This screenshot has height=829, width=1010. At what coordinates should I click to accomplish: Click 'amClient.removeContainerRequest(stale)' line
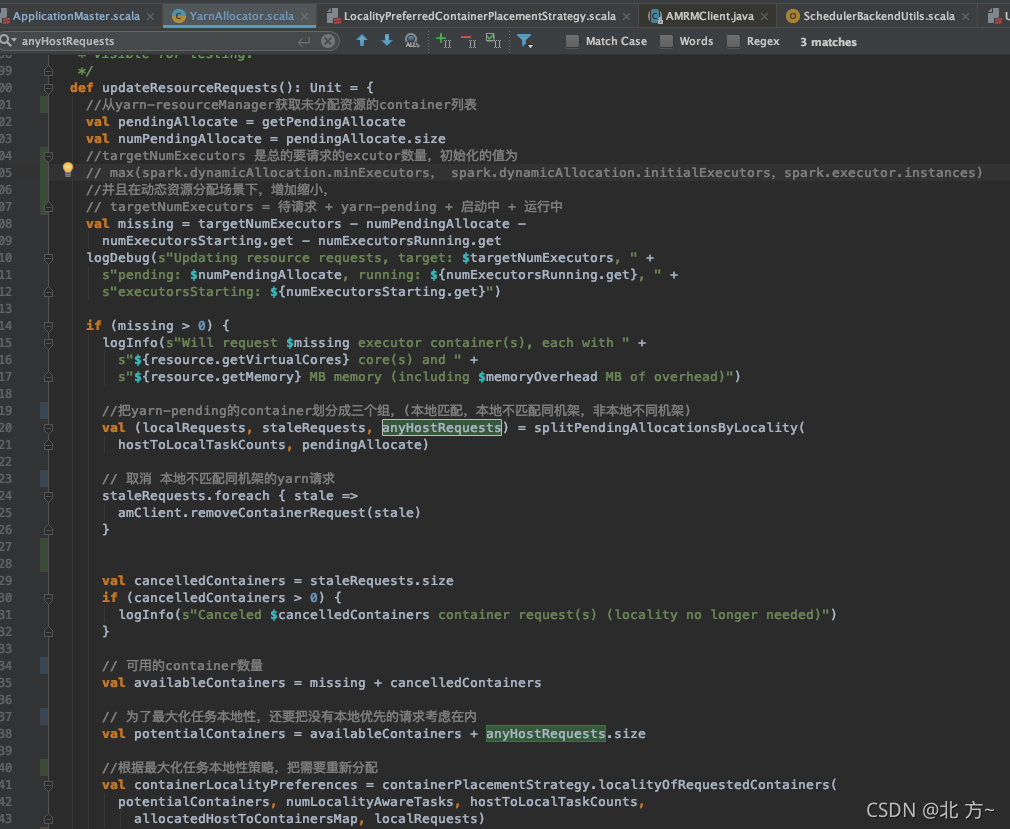pyautogui.click(x=269, y=513)
